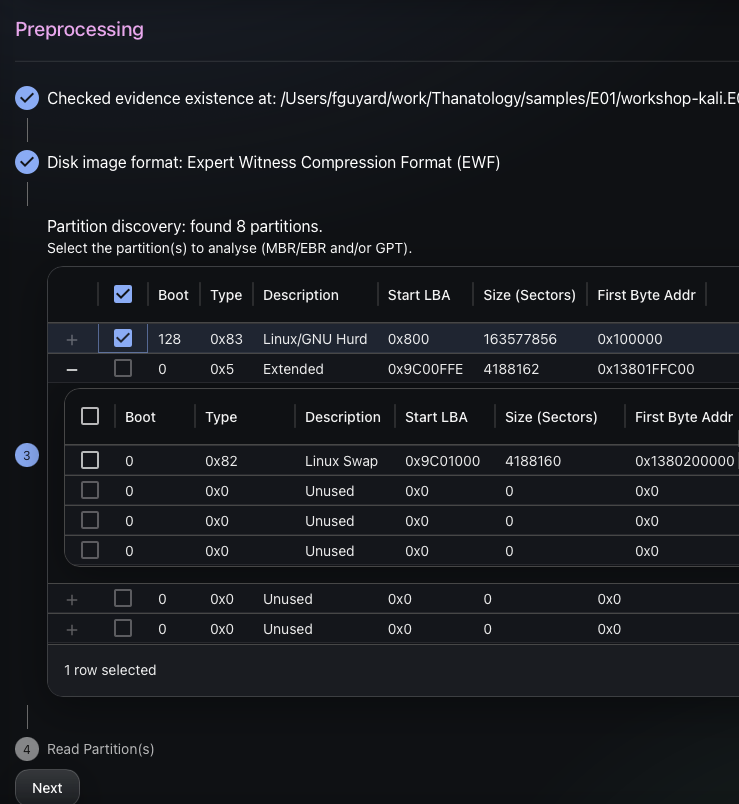Sort by Start LBA column in main table
The width and height of the screenshot is (739, 804).
(x=419, y=295)
